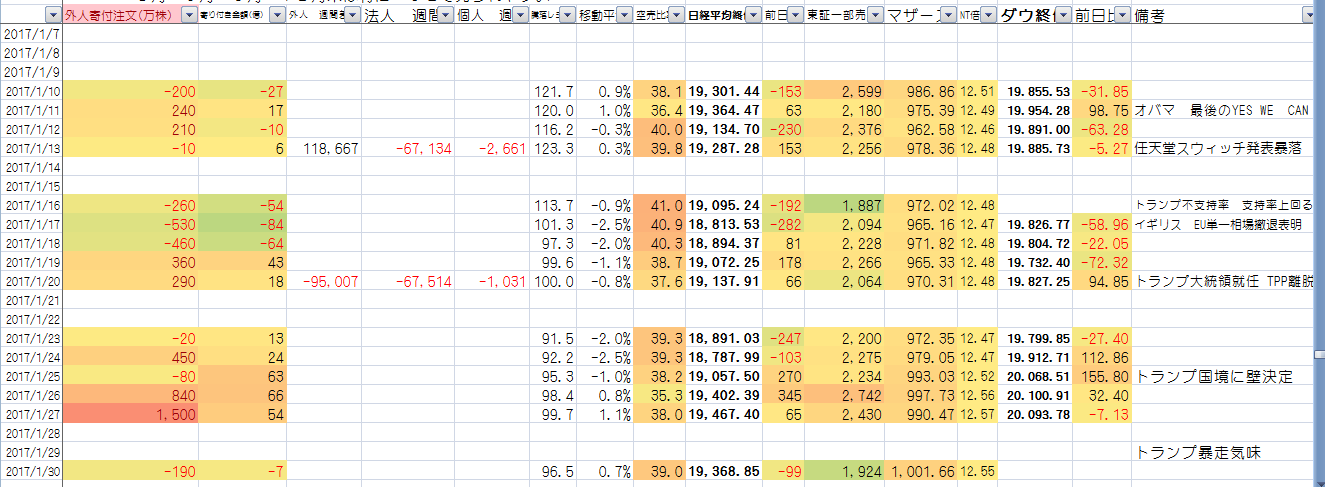Open the ダウ終値 filter dropdown
The width and height of the screenshot is (1325, 487).
tap(1062, 16)
